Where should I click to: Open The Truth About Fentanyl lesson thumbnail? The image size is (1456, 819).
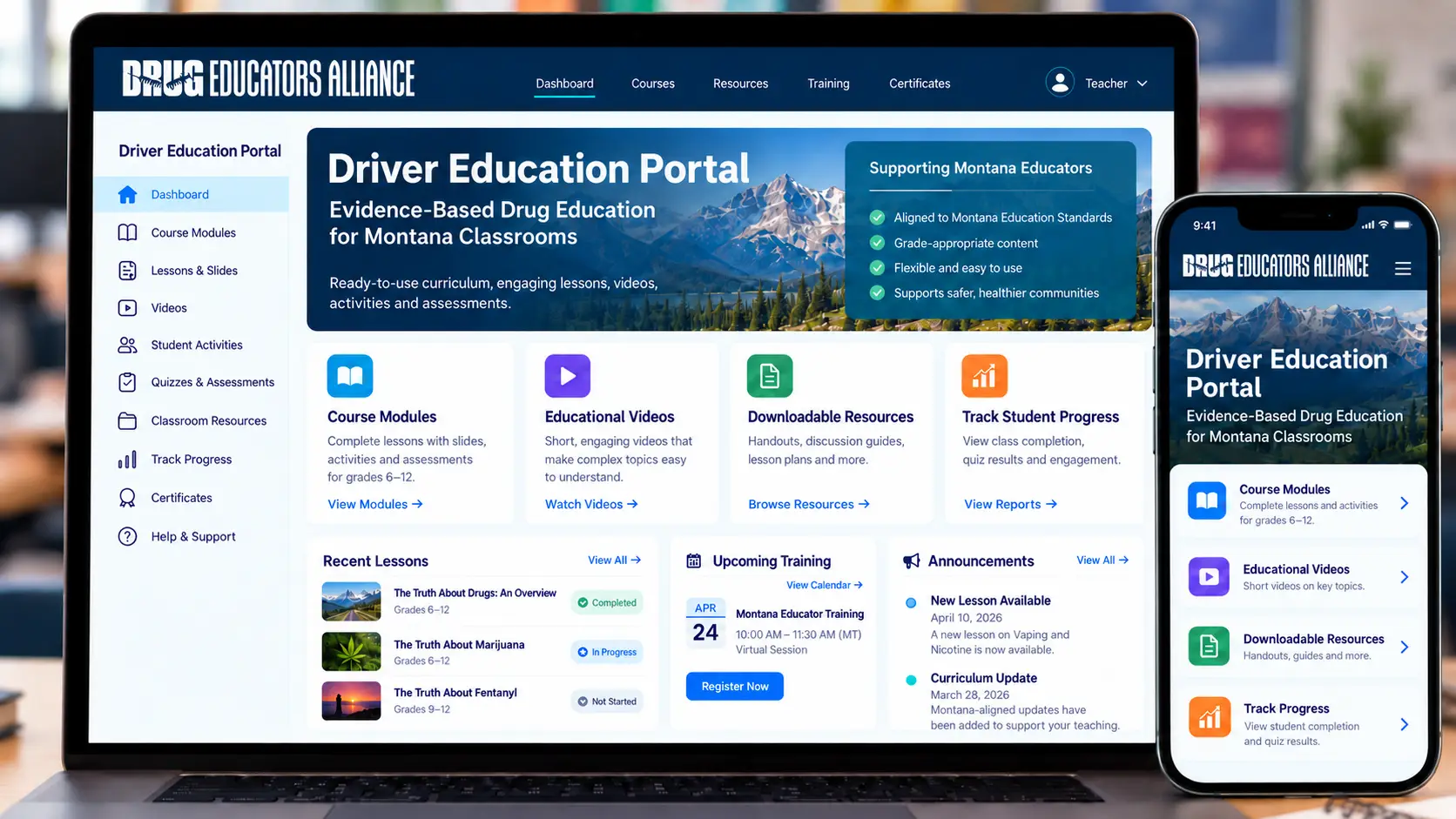352,701
